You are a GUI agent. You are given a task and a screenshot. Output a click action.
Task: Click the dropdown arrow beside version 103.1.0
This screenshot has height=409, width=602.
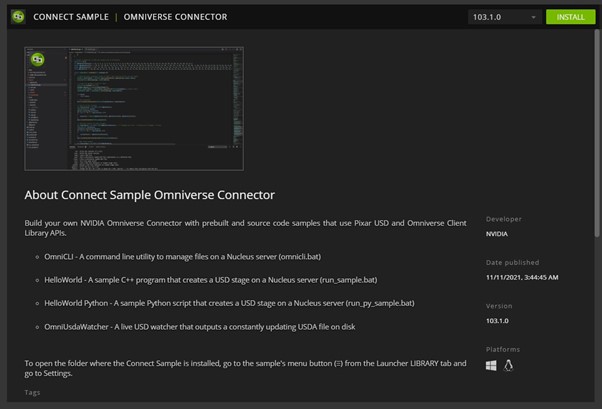[x=533, y=17]
